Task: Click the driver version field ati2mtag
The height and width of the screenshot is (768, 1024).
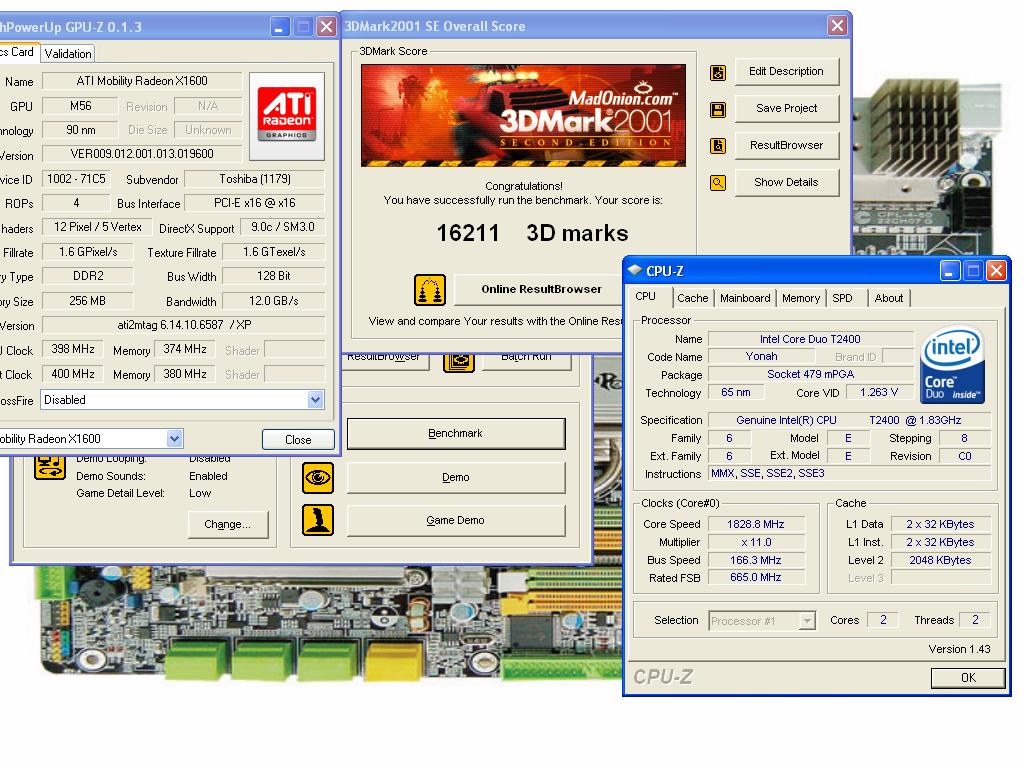Action: [x=184, y=325]
